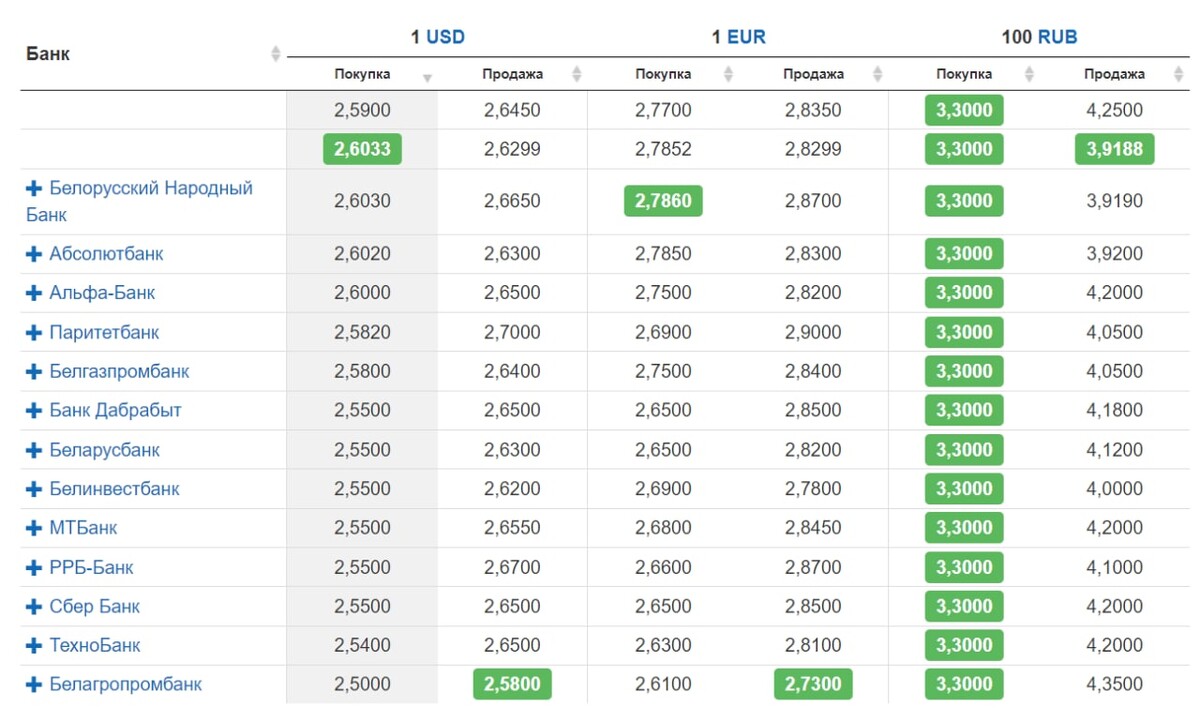Click the highlighted best USD buy rate 2,6033

[x=362, y=150]
